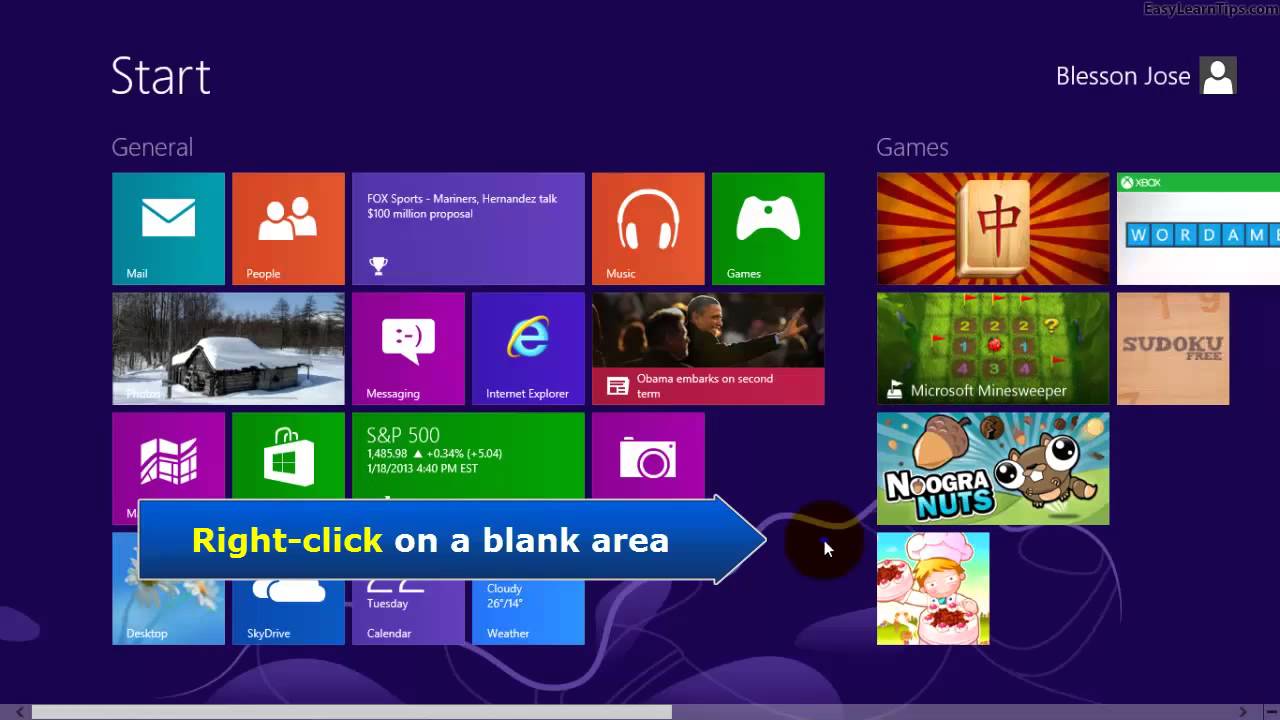Click the user account avatar picture
This screenshot has height=720, width=1280.
1218,76
